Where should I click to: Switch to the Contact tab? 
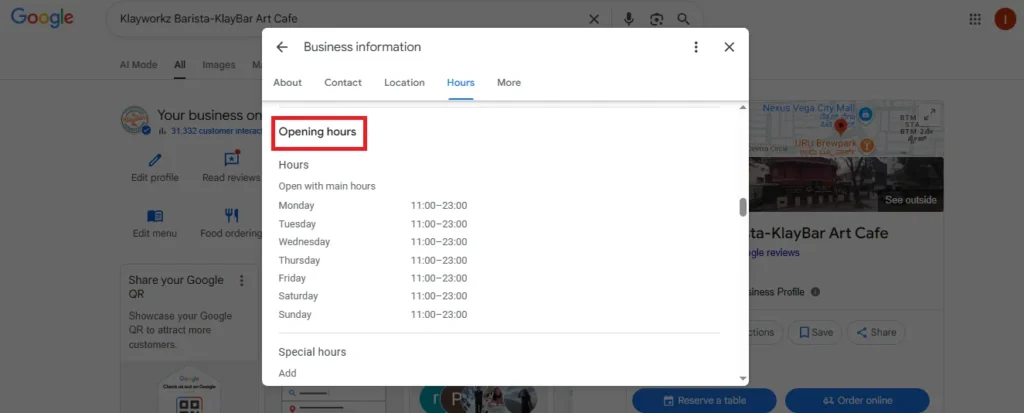(343, 82)
